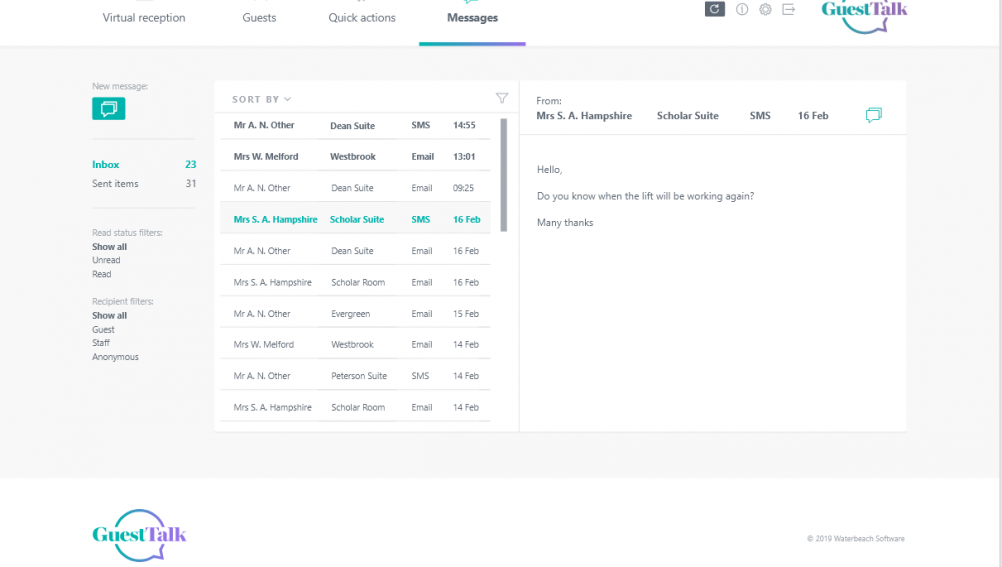Open the message list filter funnel icon

click(x=502, y=98)
